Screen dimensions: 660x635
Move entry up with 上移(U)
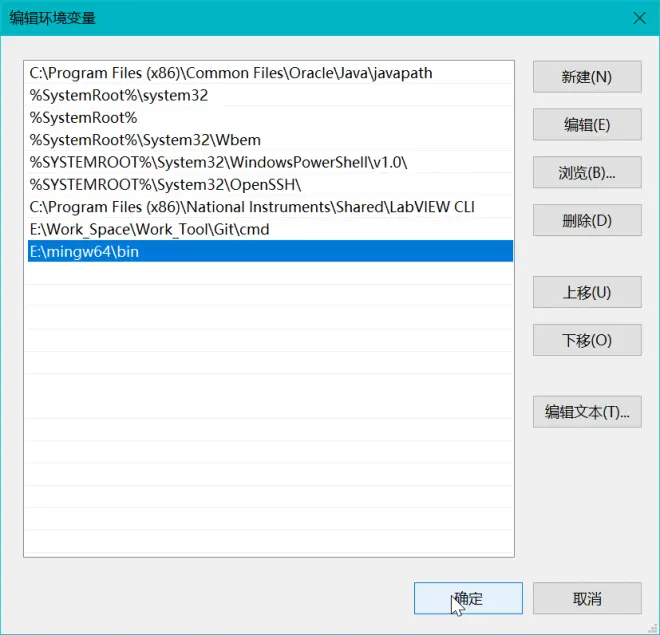587,292
